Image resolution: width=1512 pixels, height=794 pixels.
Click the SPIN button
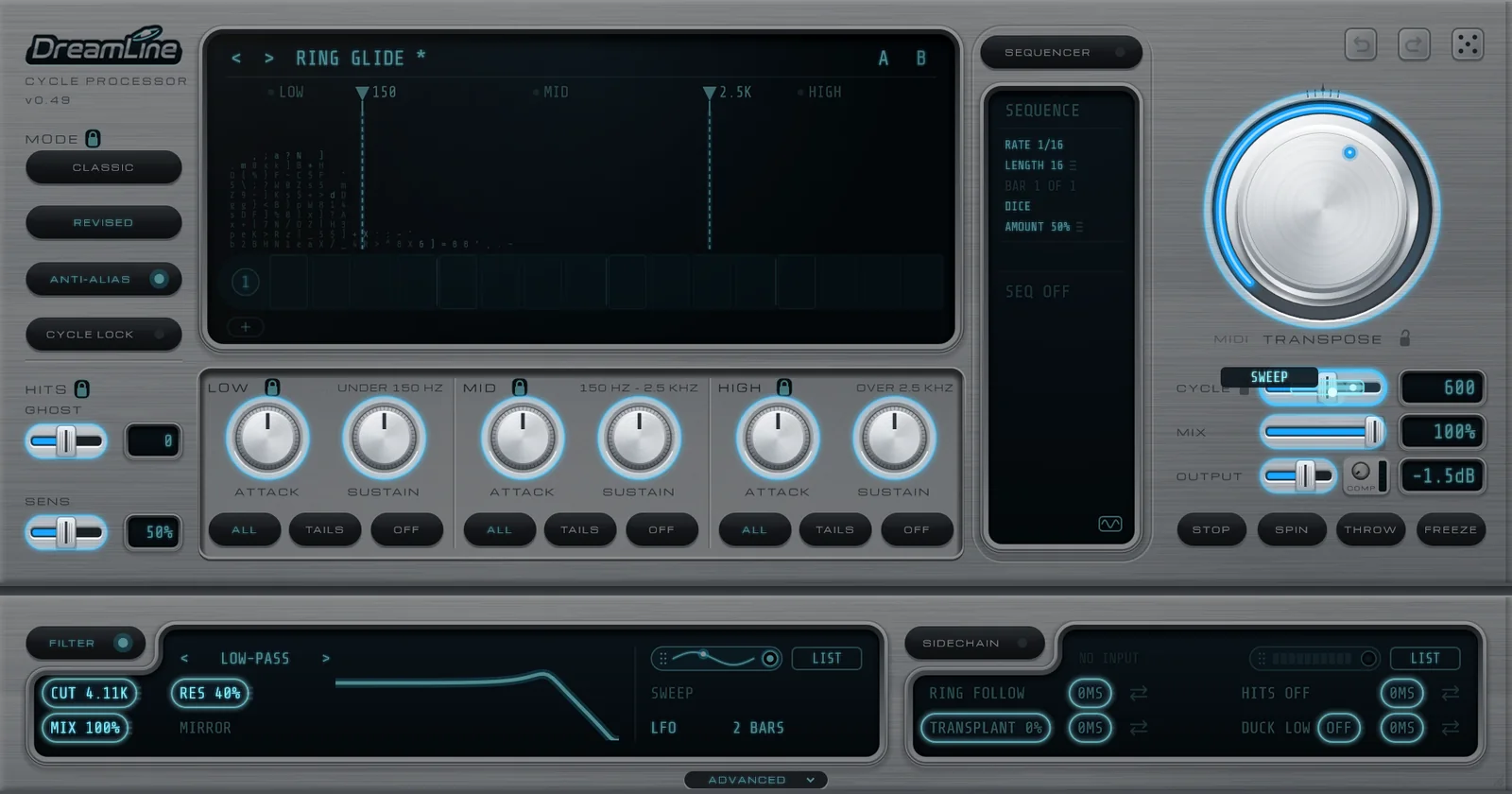[x=1291, y=529]
